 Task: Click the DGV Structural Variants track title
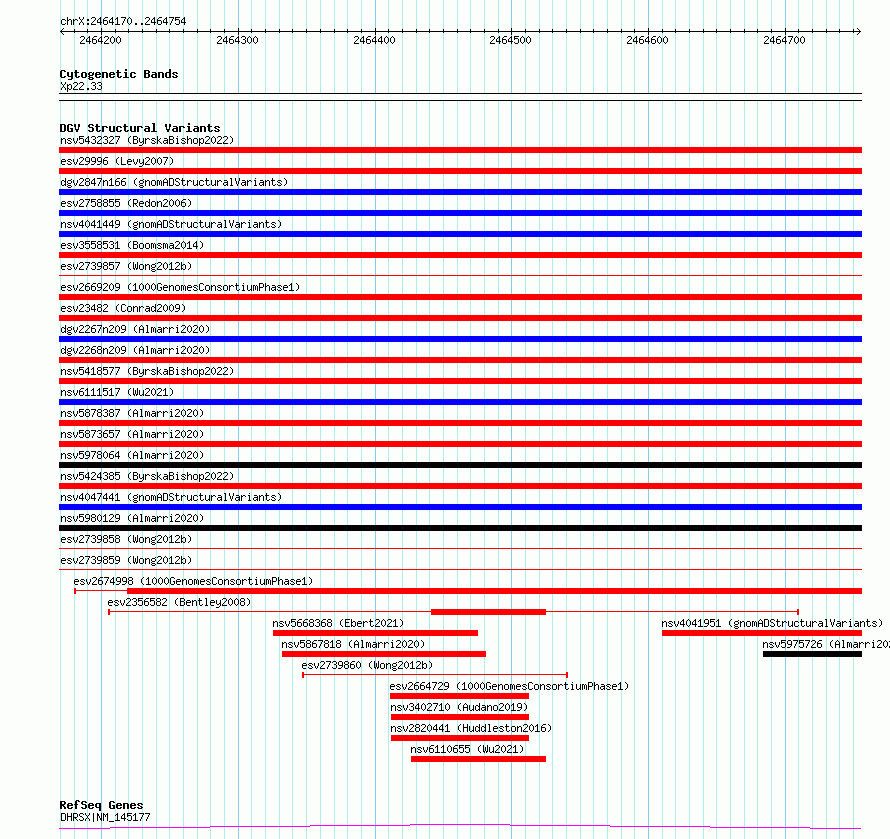[140, 128]
